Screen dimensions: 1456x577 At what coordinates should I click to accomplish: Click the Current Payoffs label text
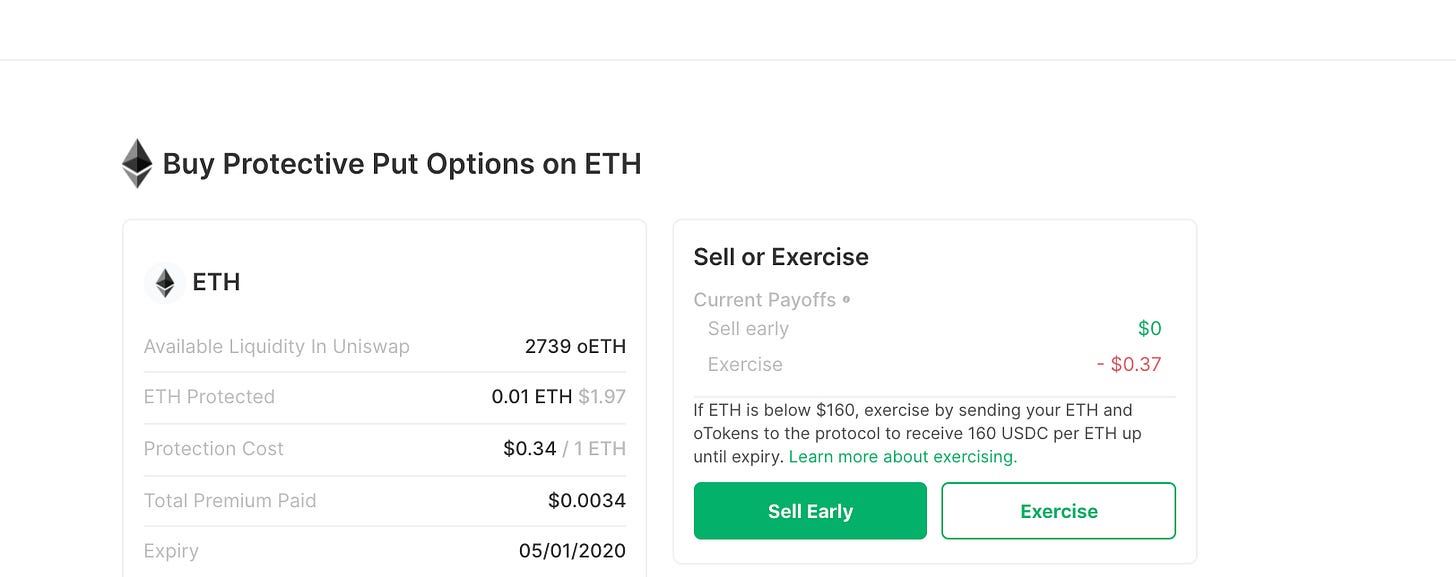[x=765, y=300]
